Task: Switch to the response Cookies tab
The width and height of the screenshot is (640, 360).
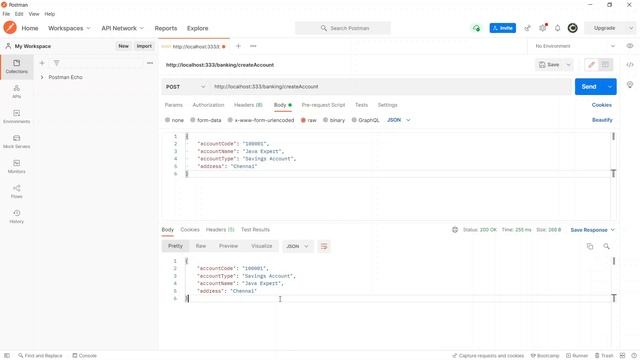Action: (190, 229)
